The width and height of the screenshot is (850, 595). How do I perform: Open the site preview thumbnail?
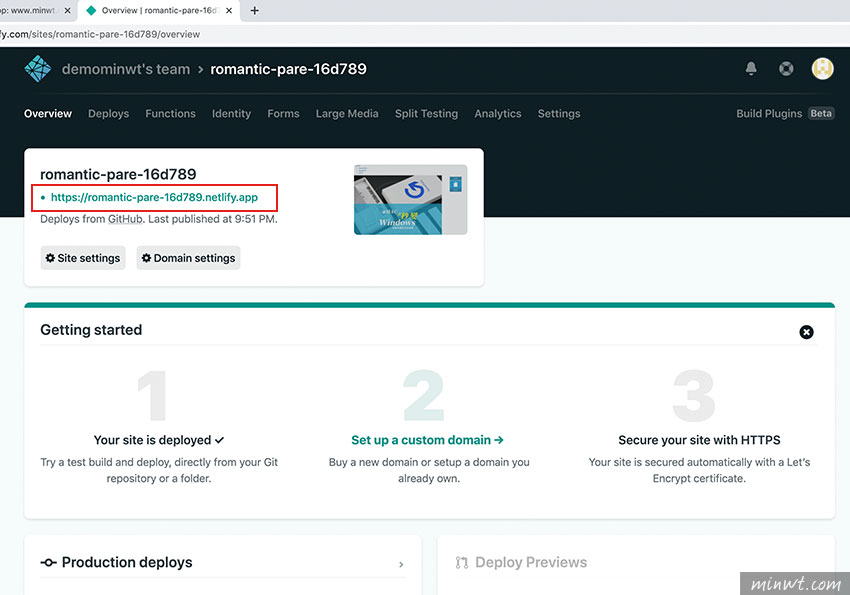(410, 199)
